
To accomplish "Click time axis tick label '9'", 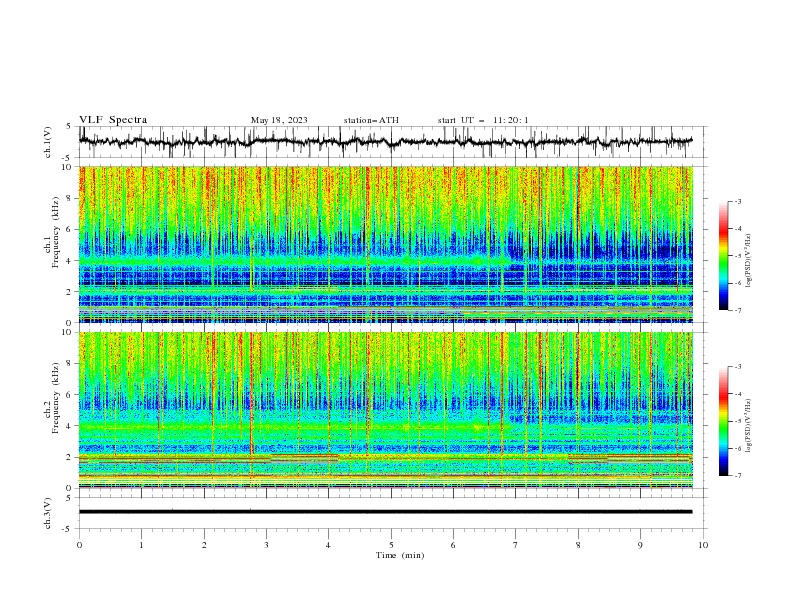I will [640, 545].
